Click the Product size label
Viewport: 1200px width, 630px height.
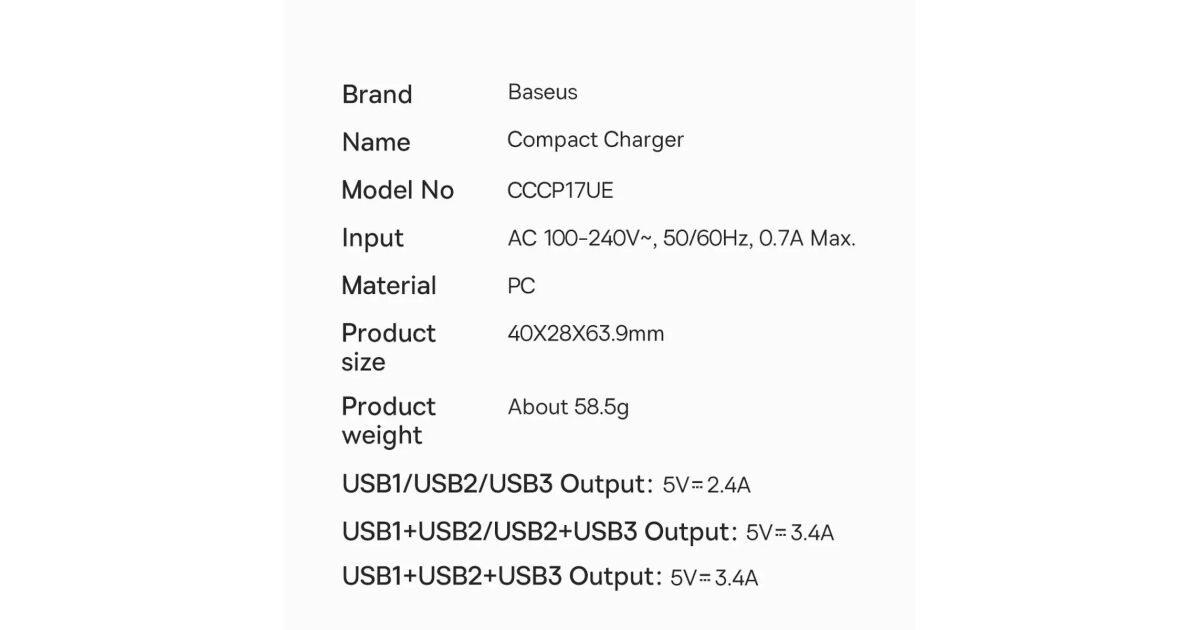tap(388, 347)
